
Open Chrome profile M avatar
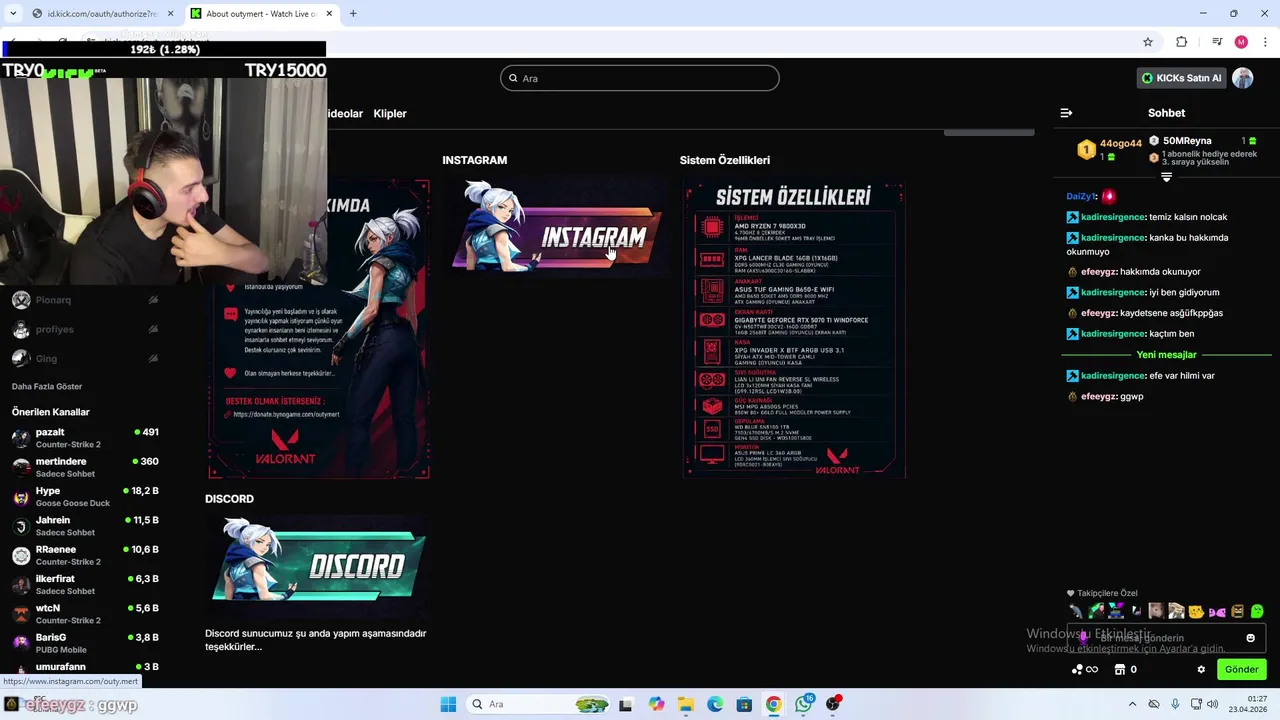tap(1241, 42)
